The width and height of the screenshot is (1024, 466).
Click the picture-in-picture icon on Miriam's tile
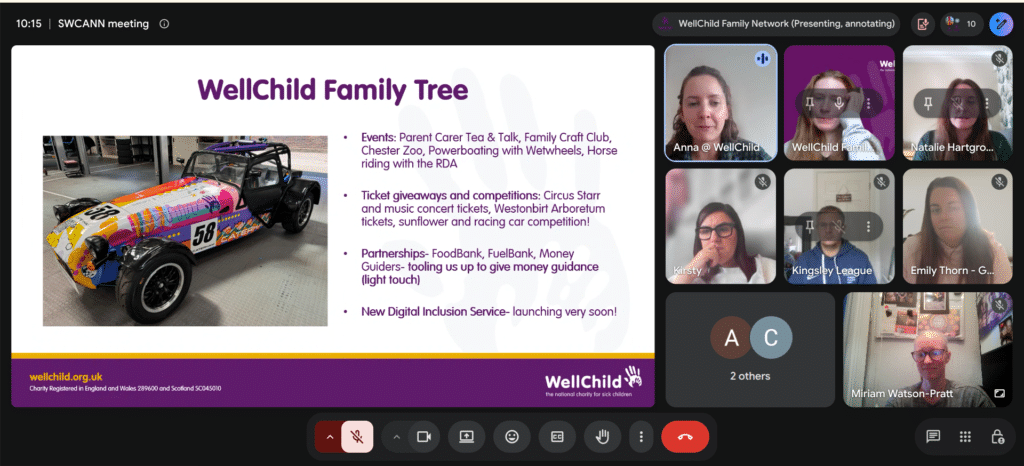pyautogui.click(x=999, y=394)
